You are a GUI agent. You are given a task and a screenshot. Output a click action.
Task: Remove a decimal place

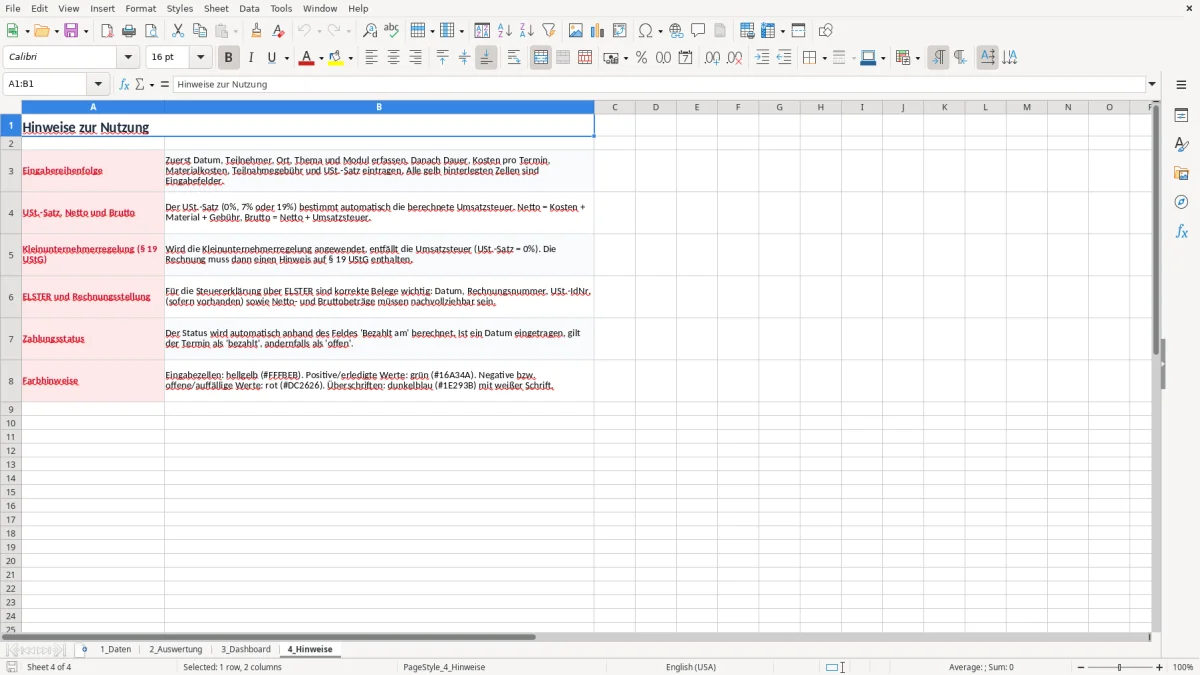[734, 58]
